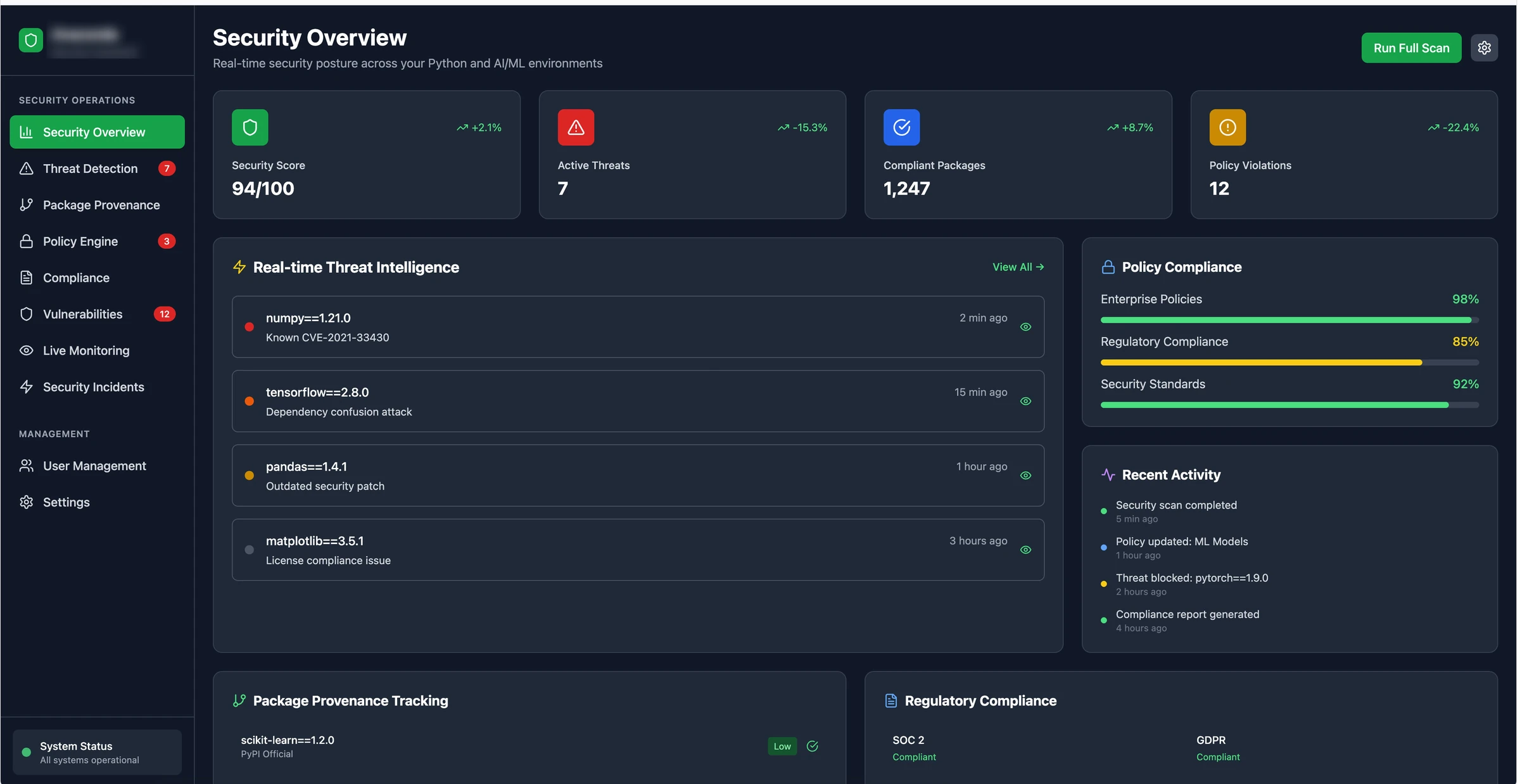Click the branch icon beside Package Provenance Tracking

(x=239, y=700)
